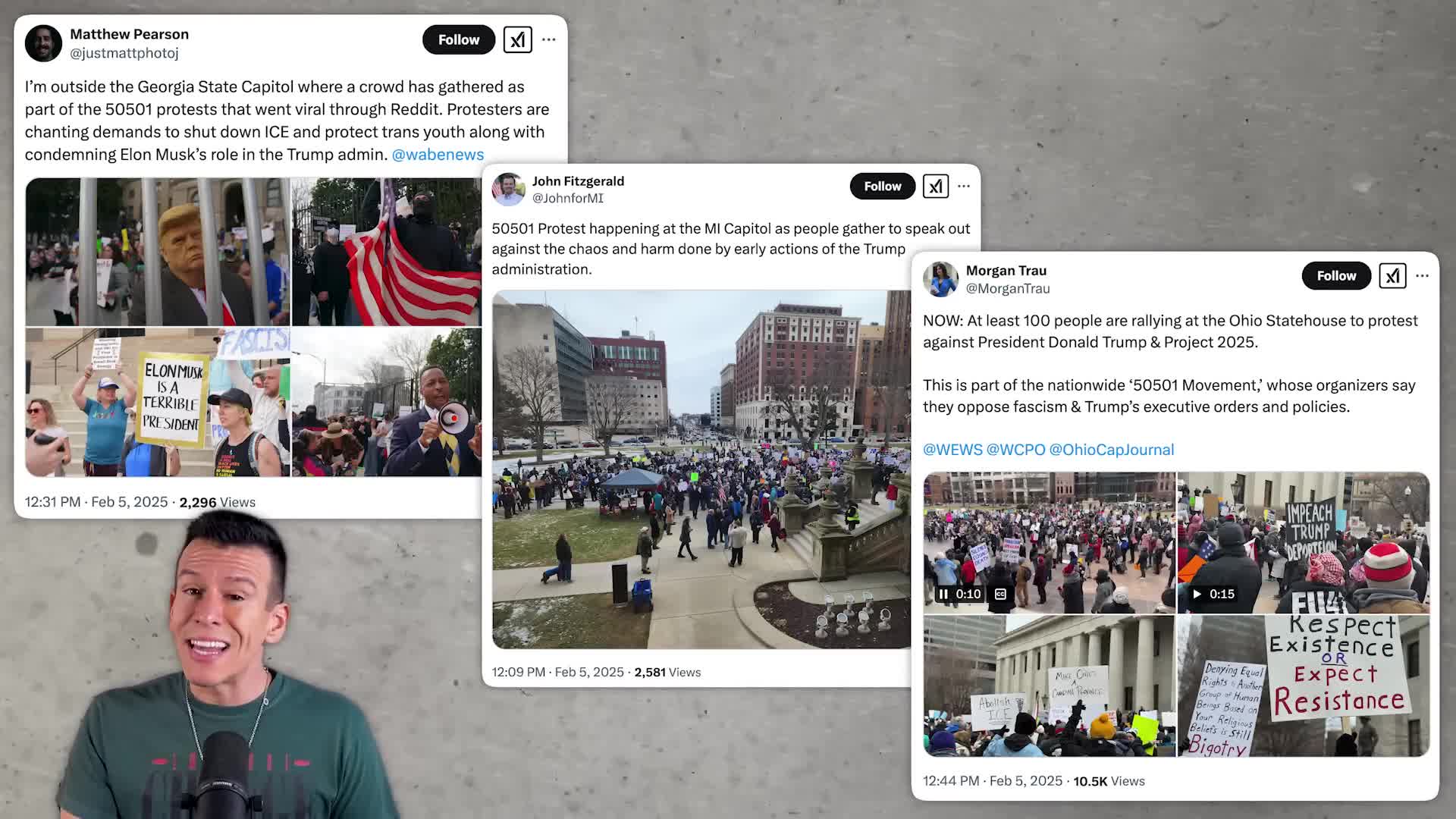
Task: Open the @OhioCapJournal mention link
Action: (x=1112, y=450)
